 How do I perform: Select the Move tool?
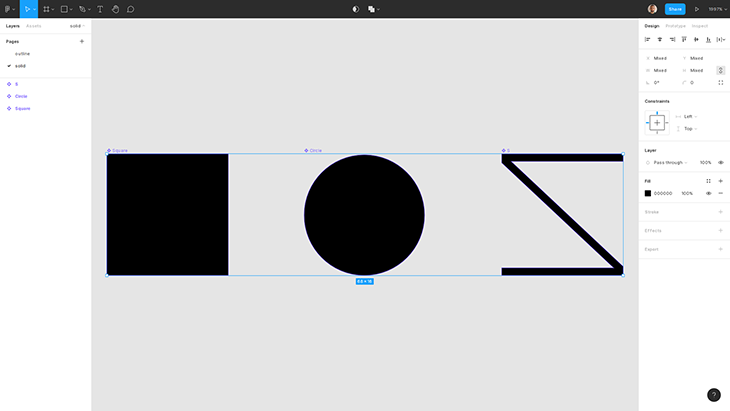(x=26, y=9)
